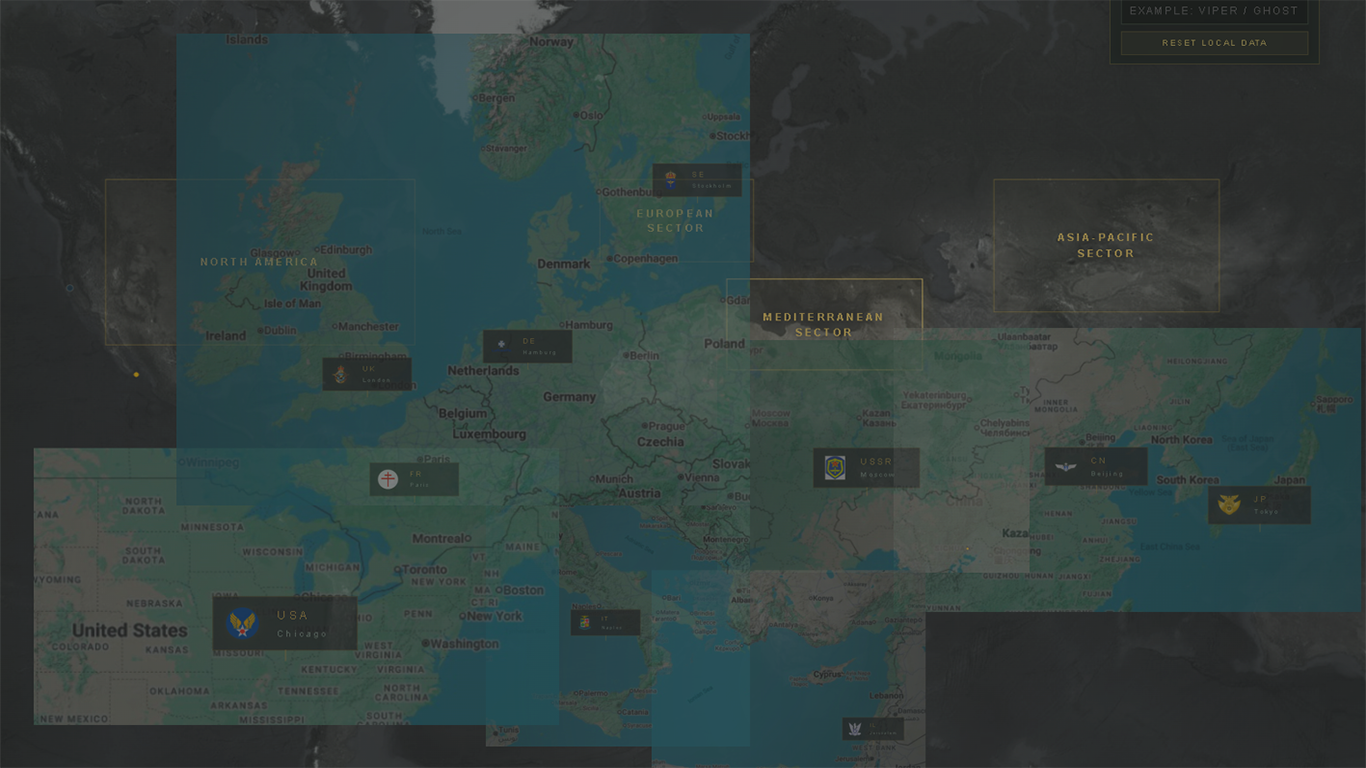Open the North America sector box
The height and width of the screenshot is (768, 1366).
point(260,262)
